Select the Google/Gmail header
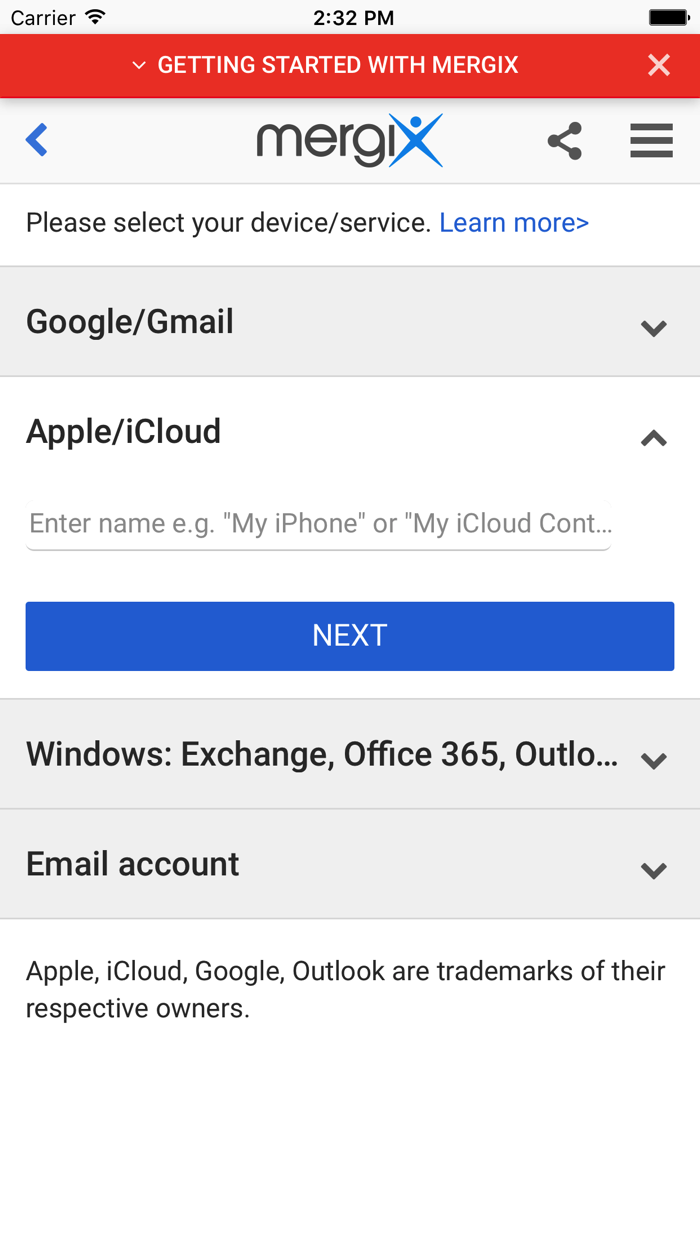 pyautogui.click(x=130, y=321)
